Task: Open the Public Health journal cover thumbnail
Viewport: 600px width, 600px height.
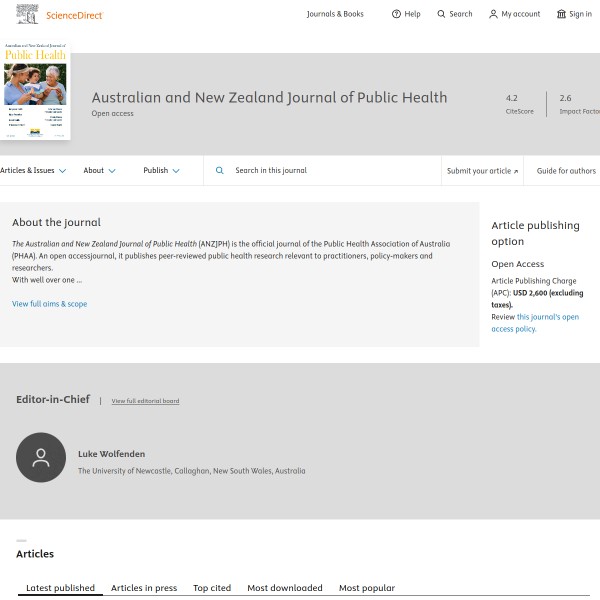Action: pos(35,91)
